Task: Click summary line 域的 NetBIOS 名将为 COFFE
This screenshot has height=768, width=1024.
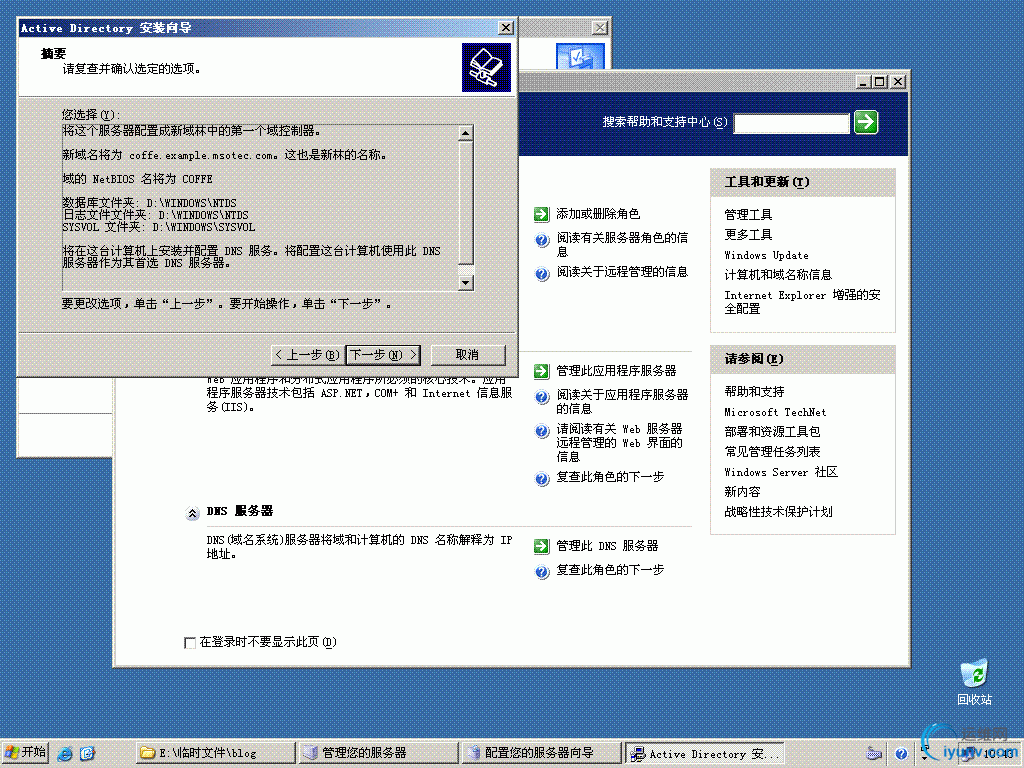Action: (137, 179)
